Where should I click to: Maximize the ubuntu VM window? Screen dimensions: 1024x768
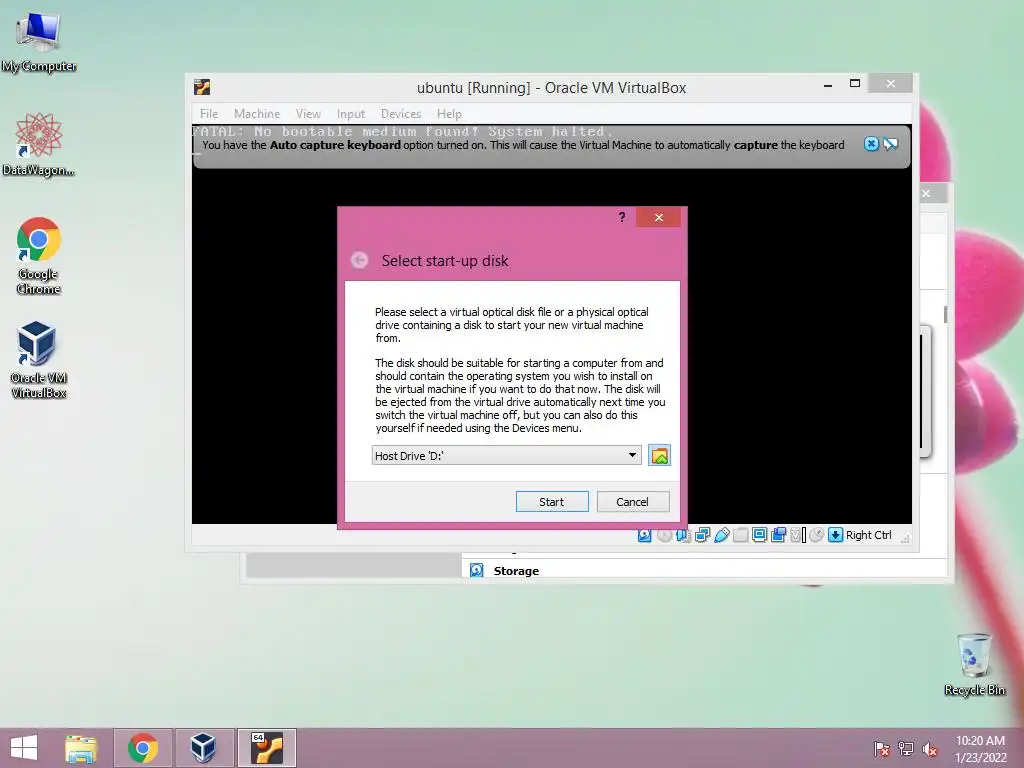[x=855, y=84]
